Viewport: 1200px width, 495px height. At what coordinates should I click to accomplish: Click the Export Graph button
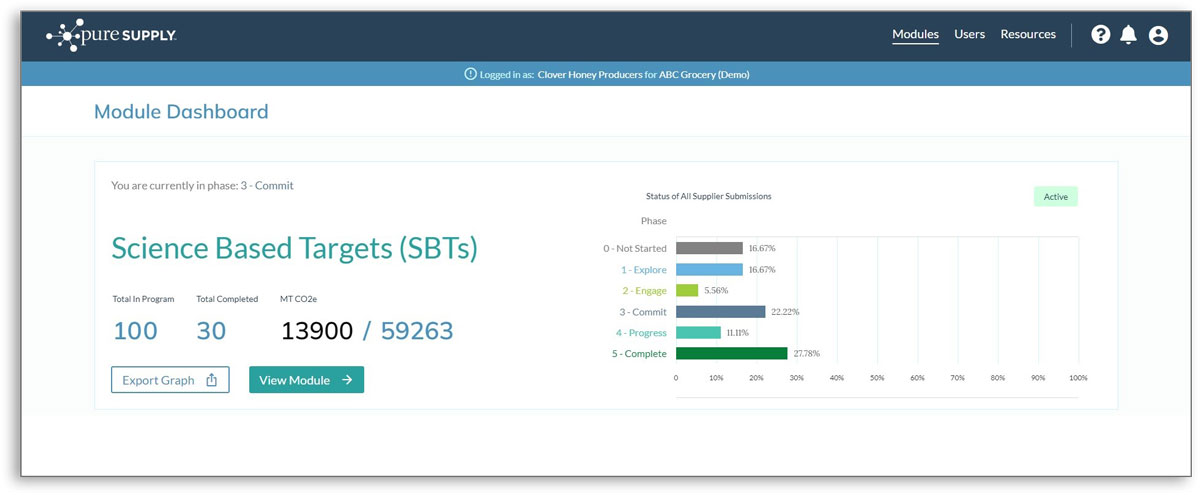pos(170,380)
